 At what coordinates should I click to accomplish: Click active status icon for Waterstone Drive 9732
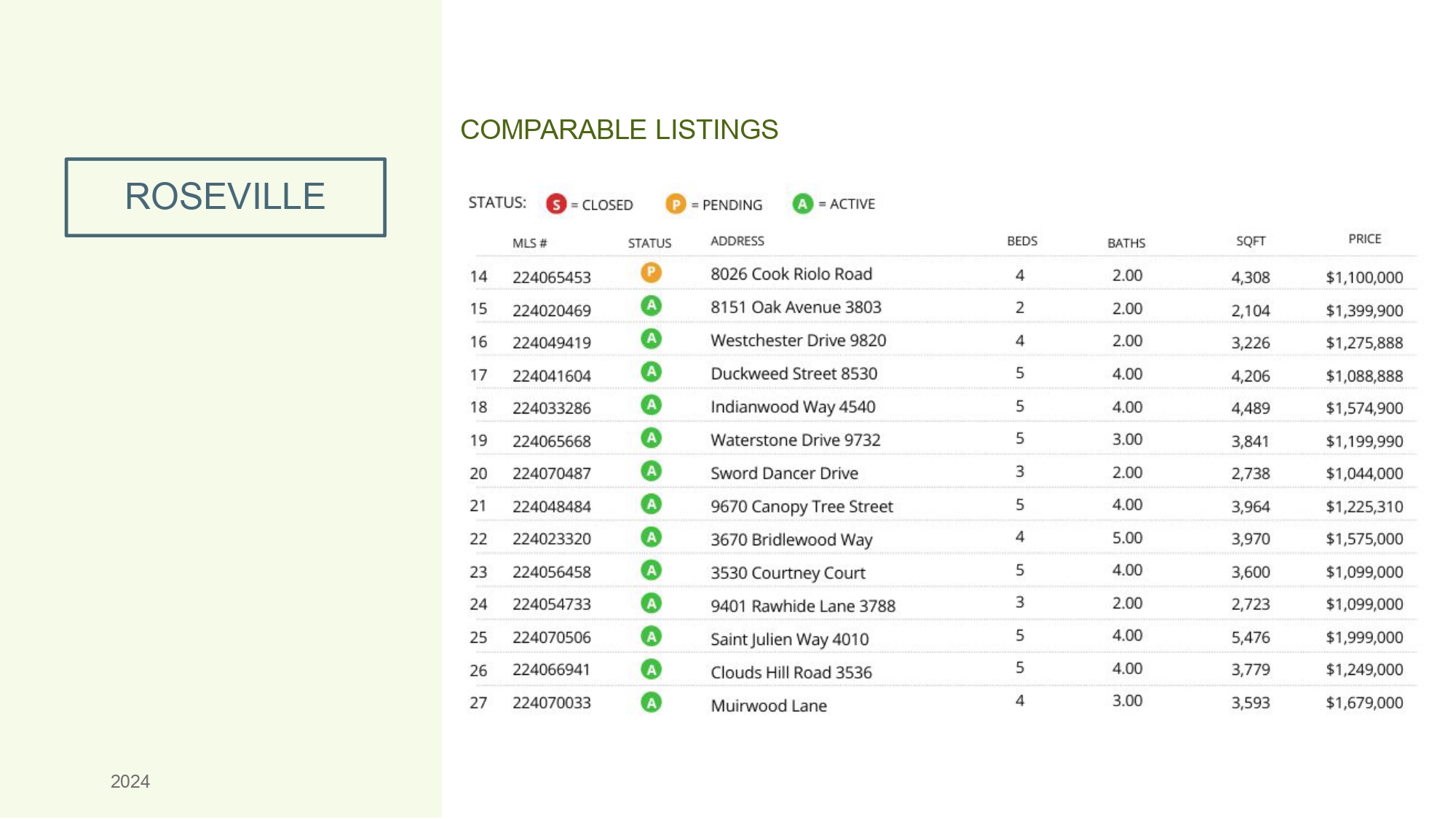click(651, 438)
